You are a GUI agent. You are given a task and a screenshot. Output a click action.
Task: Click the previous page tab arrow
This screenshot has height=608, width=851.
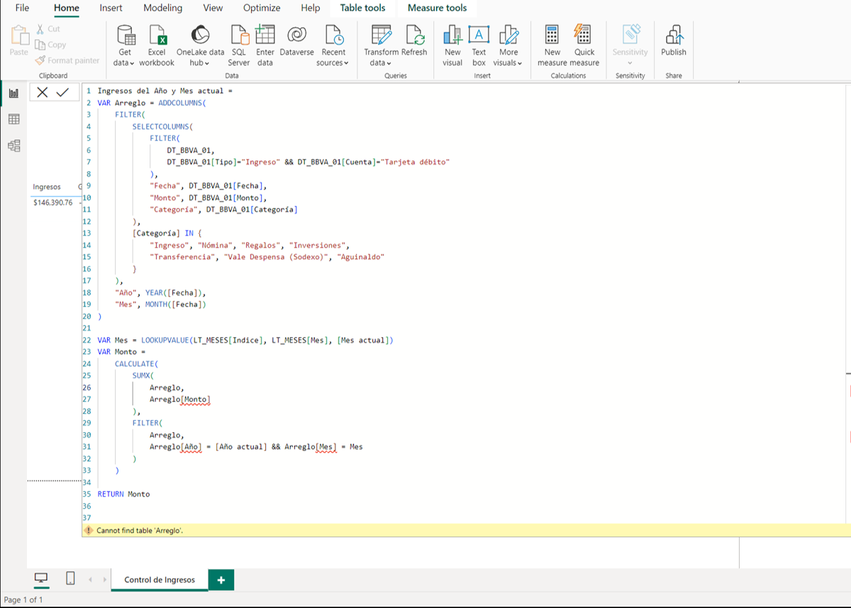[x=90, y=580]
